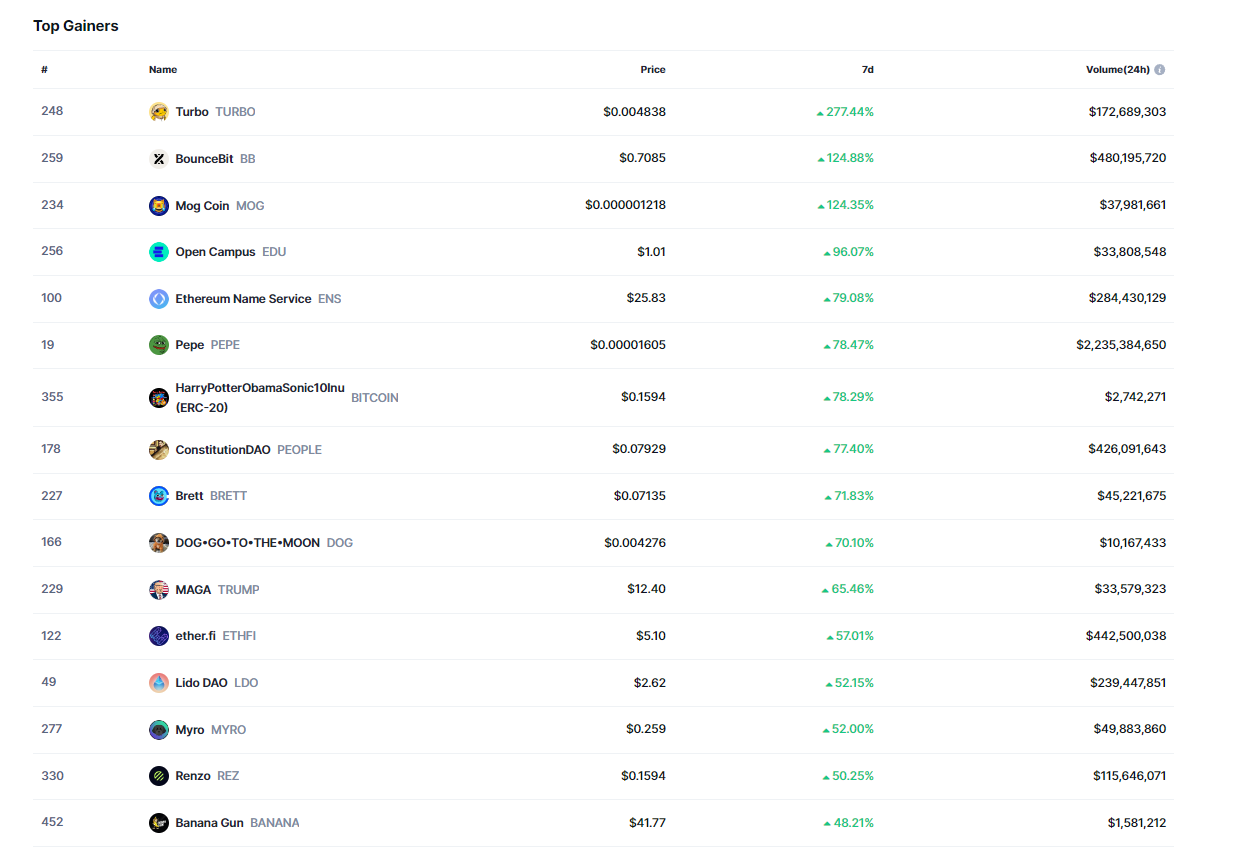Click the Pepe frog logo icon

(158, 345)
